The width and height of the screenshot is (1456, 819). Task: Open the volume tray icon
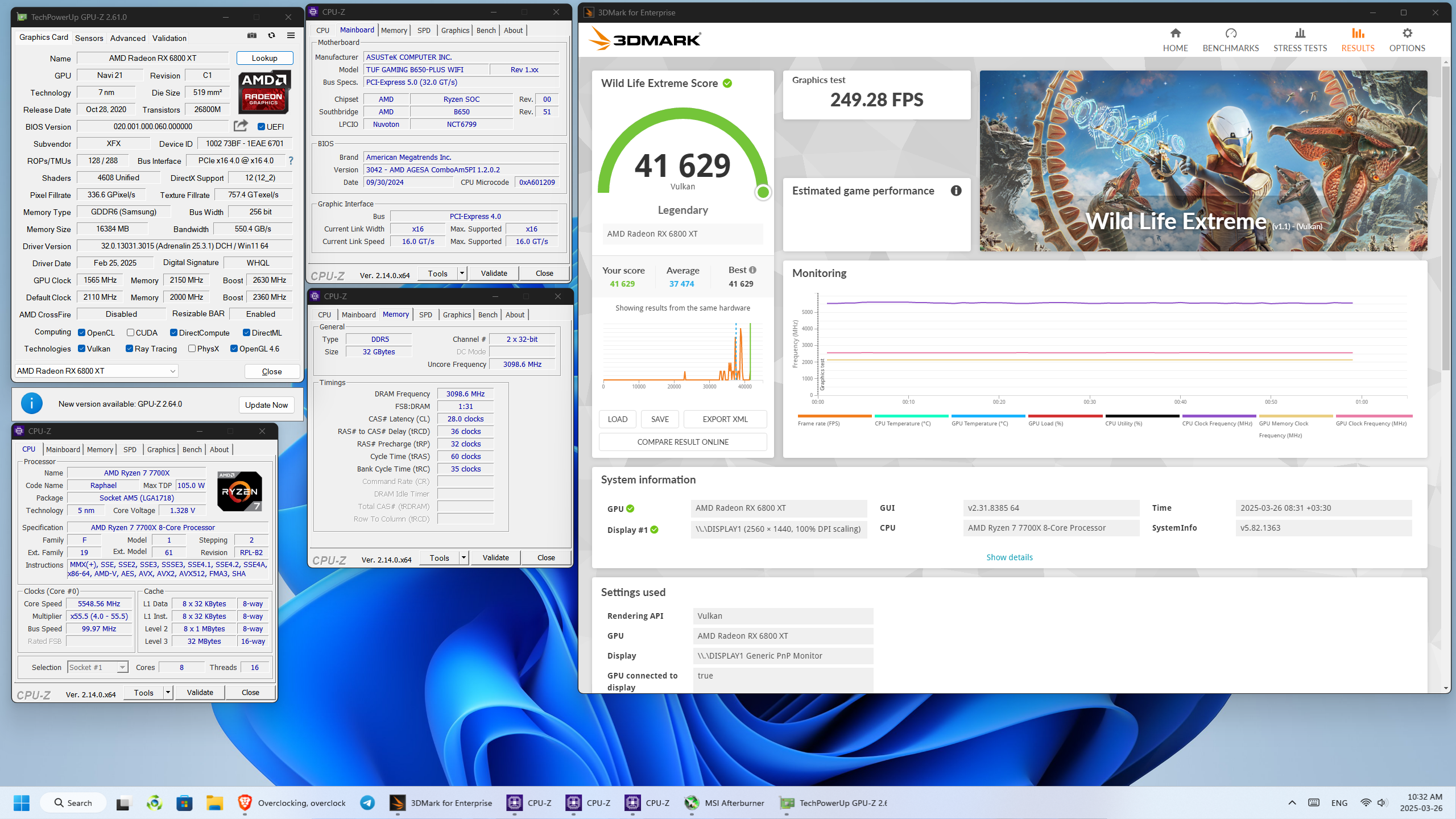(1381, 803)
